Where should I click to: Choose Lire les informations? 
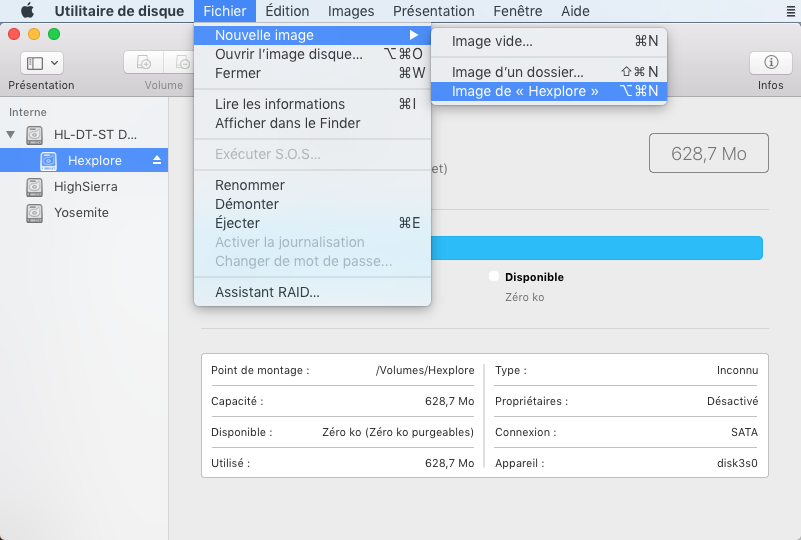pos(312,104)
